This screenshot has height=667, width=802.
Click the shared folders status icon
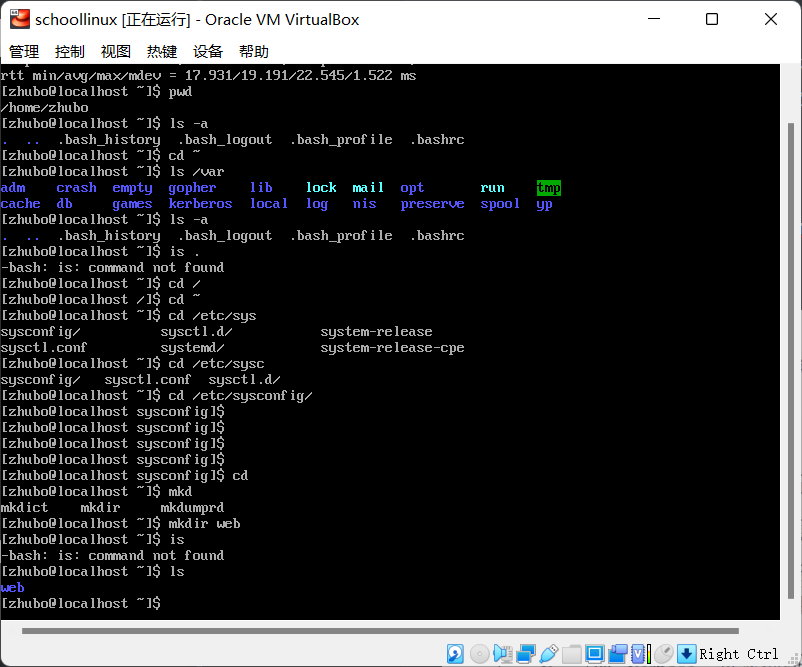pyautogui.click(x=572, y=653)
